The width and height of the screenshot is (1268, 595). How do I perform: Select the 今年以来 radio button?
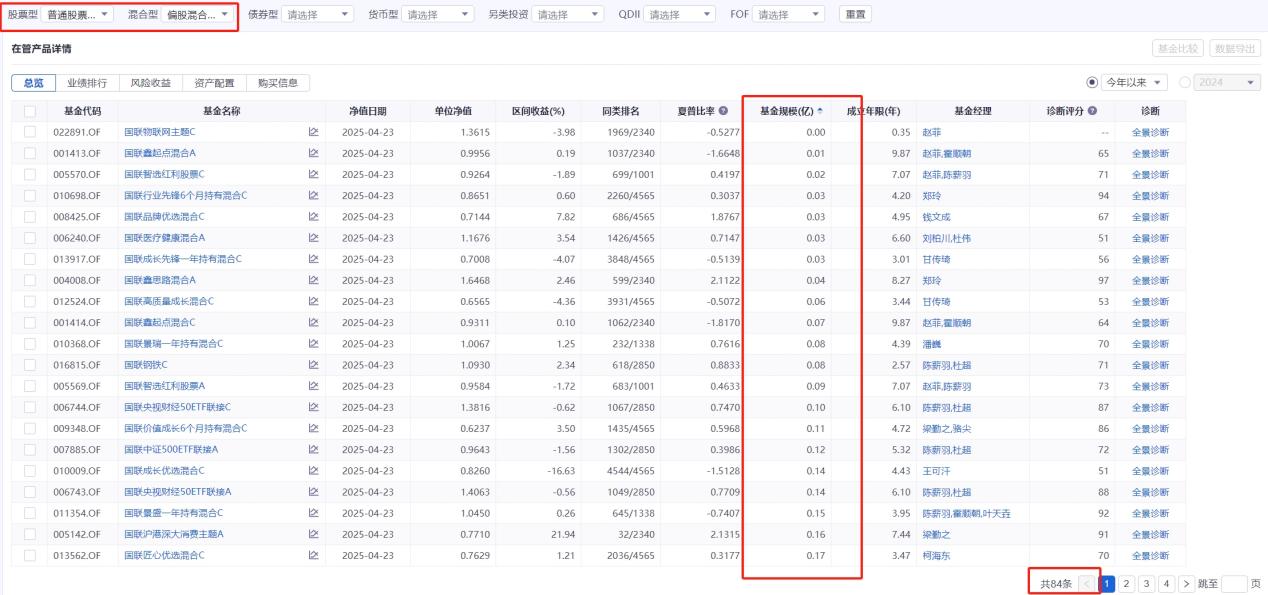point(1091,82)
